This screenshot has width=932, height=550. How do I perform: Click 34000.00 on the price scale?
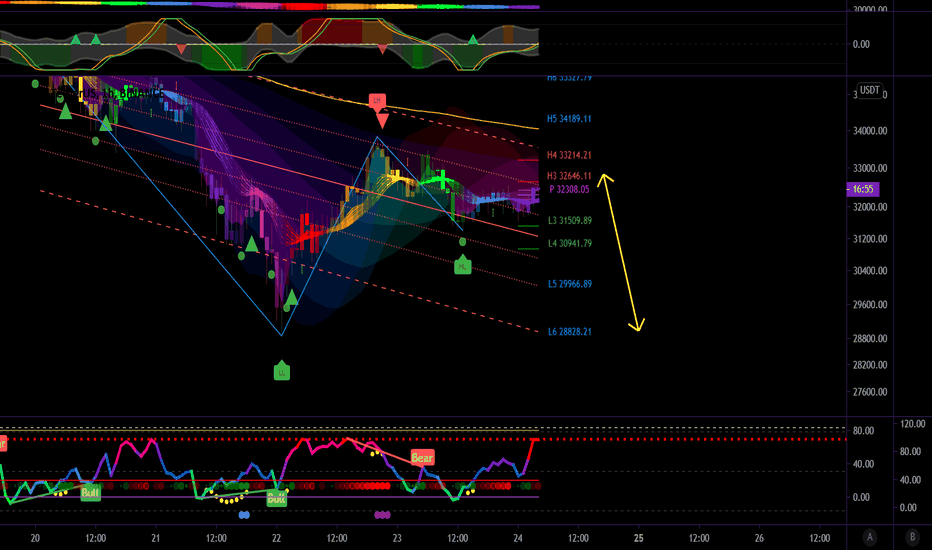[x=870, y=131]
